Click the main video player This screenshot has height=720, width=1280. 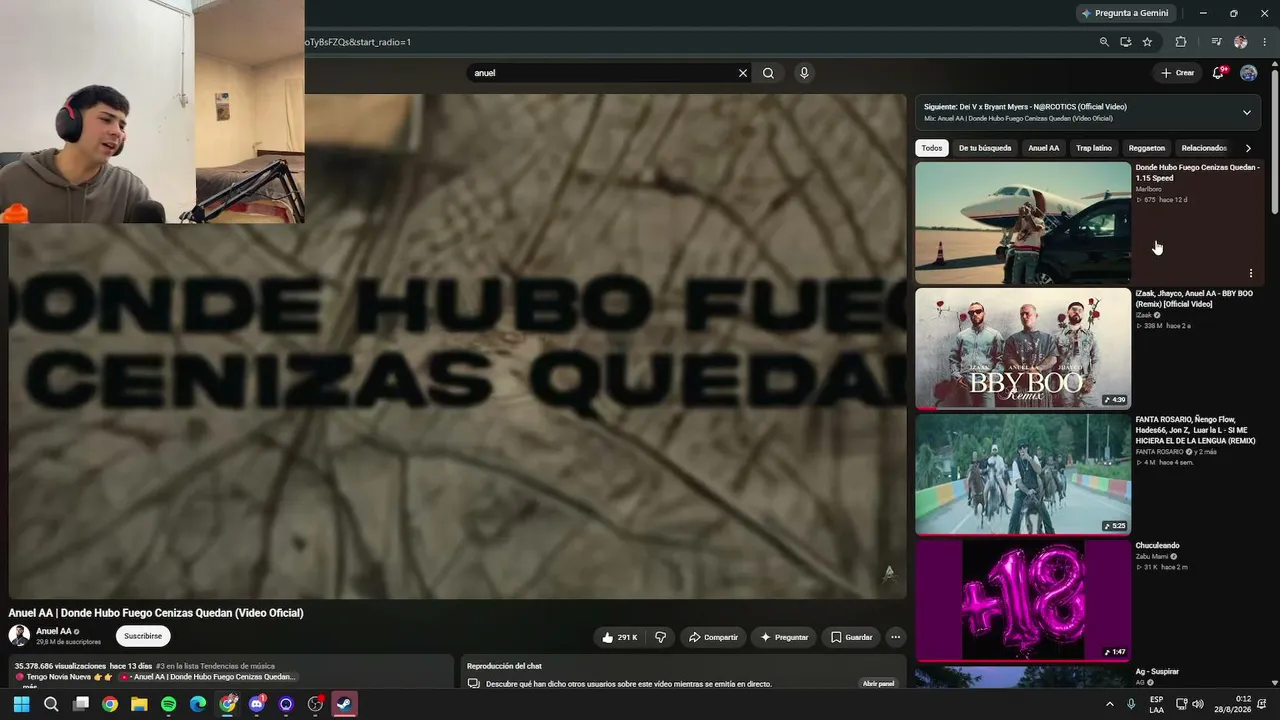[x=457, y=346]
